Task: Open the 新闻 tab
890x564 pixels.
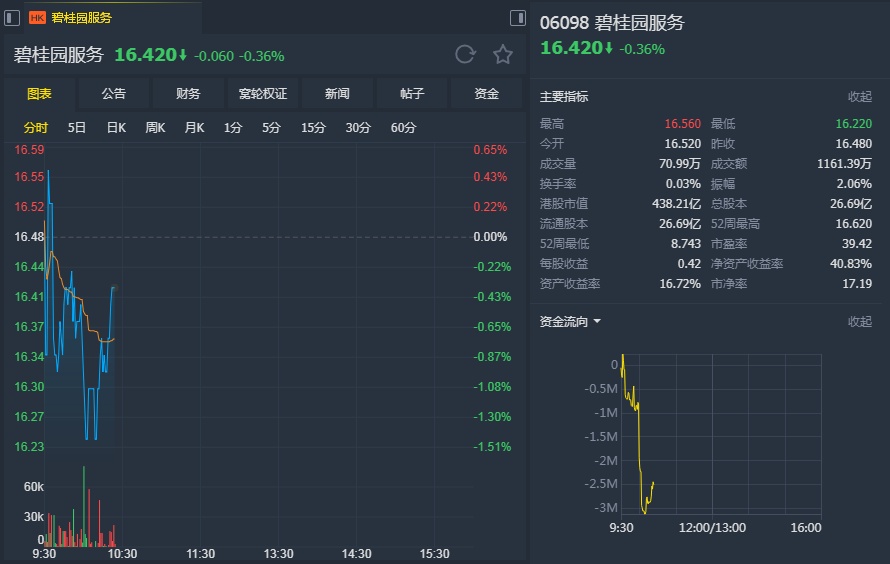Action: [x=337, y=94]
